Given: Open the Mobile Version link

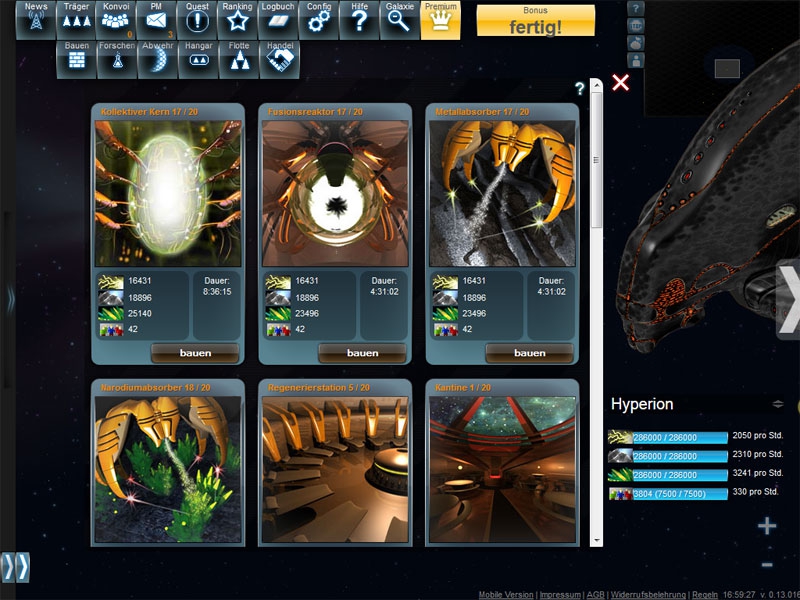Looking at the screenshot, I should 506,594.
